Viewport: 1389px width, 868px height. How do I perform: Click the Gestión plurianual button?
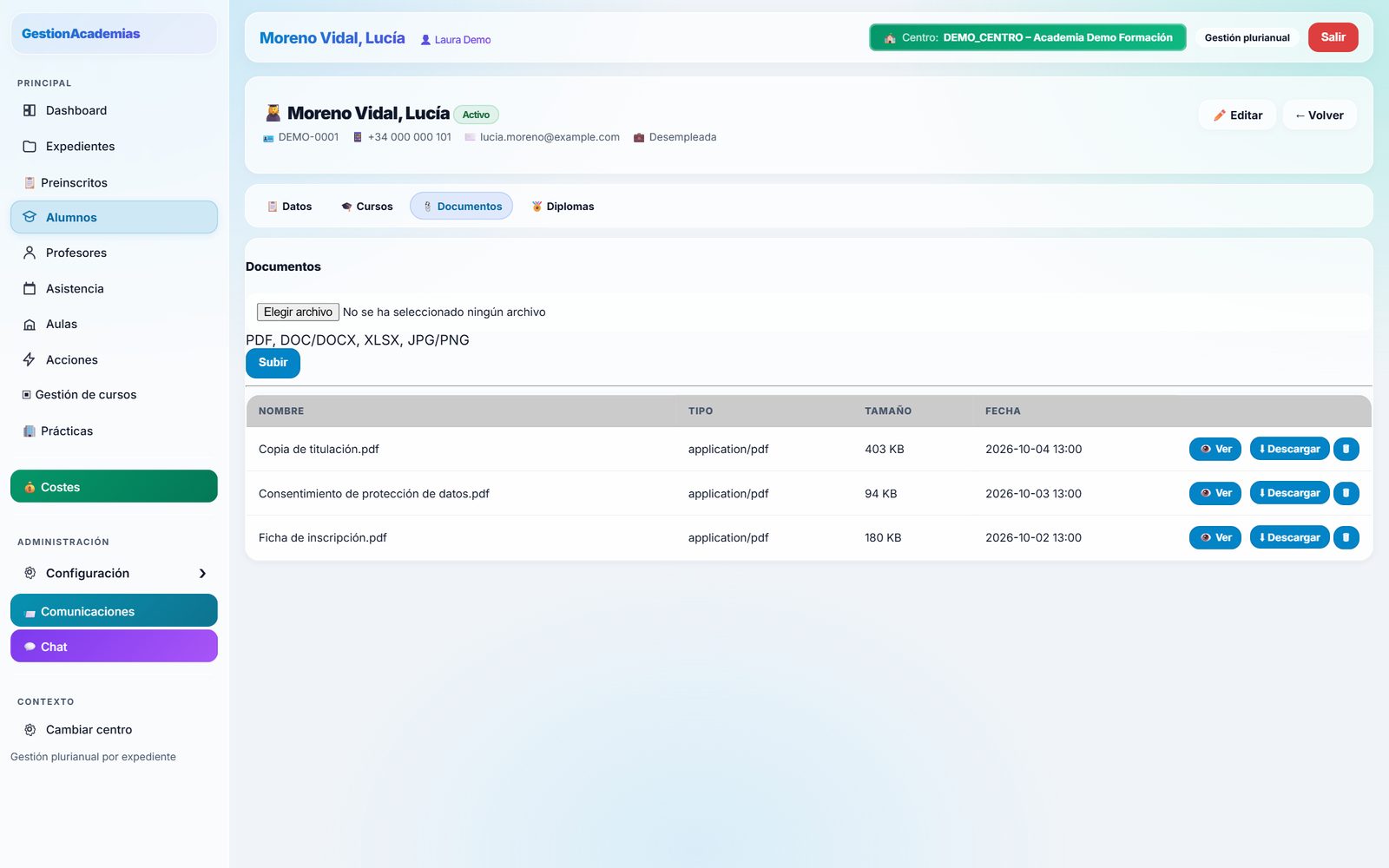(x=1247, y=37)
